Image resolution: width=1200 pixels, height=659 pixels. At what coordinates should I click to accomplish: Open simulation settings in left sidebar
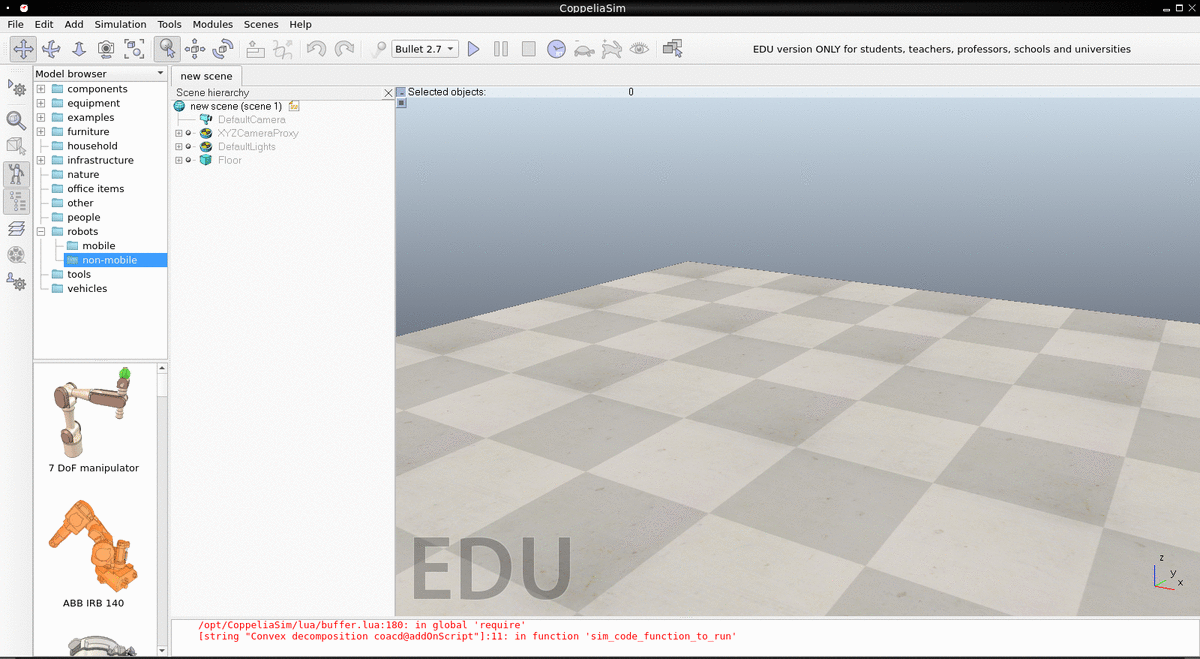coord(17,88)
